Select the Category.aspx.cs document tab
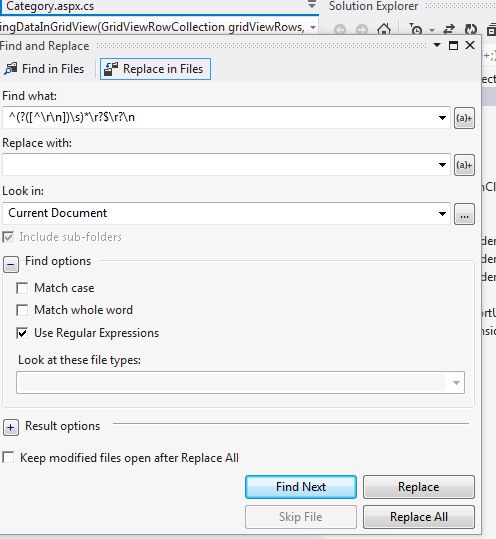496x539 pixels. tap(50, 6)
